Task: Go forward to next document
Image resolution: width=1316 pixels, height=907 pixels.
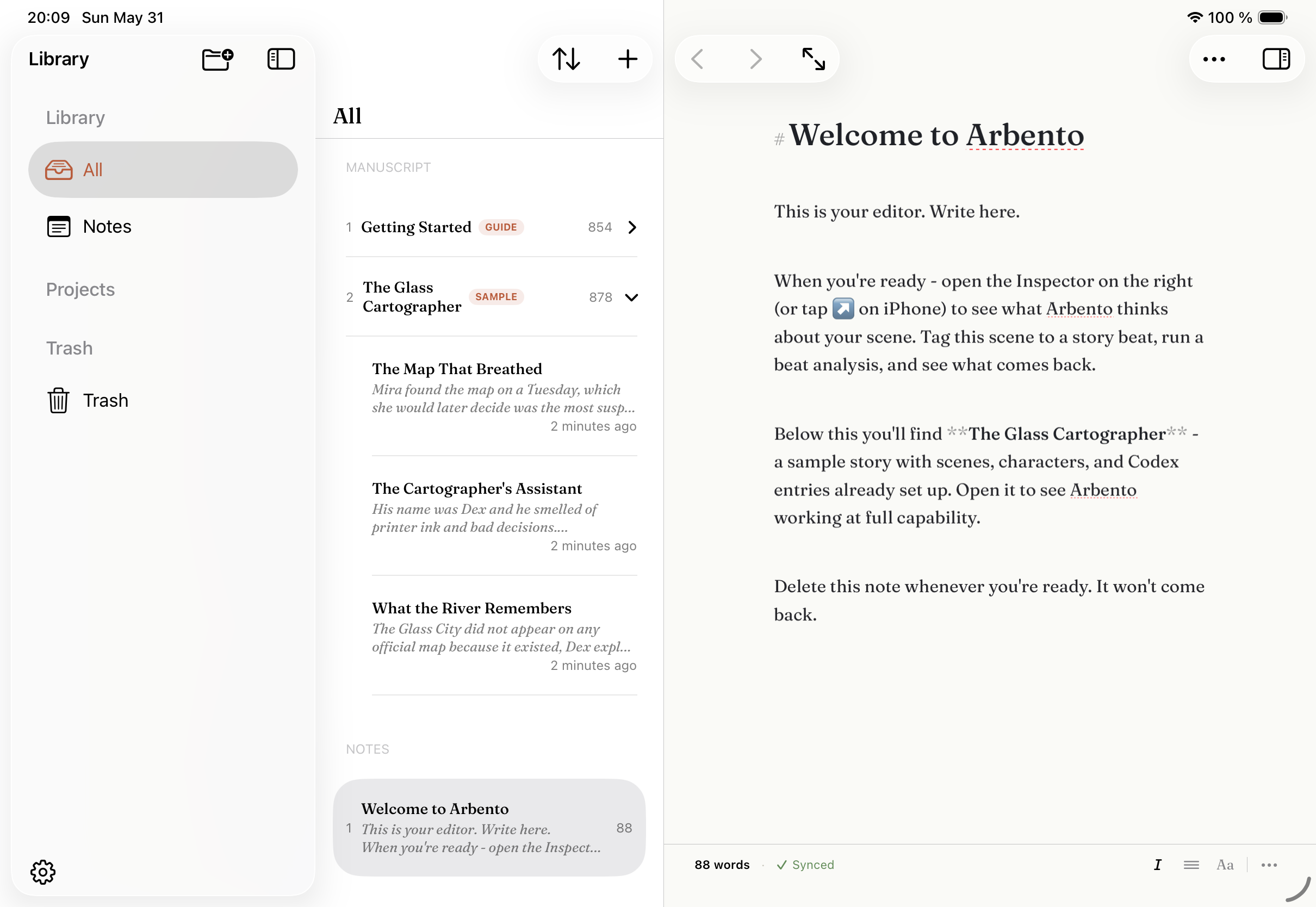Action: pyautogui.click(x=755, y=59)
